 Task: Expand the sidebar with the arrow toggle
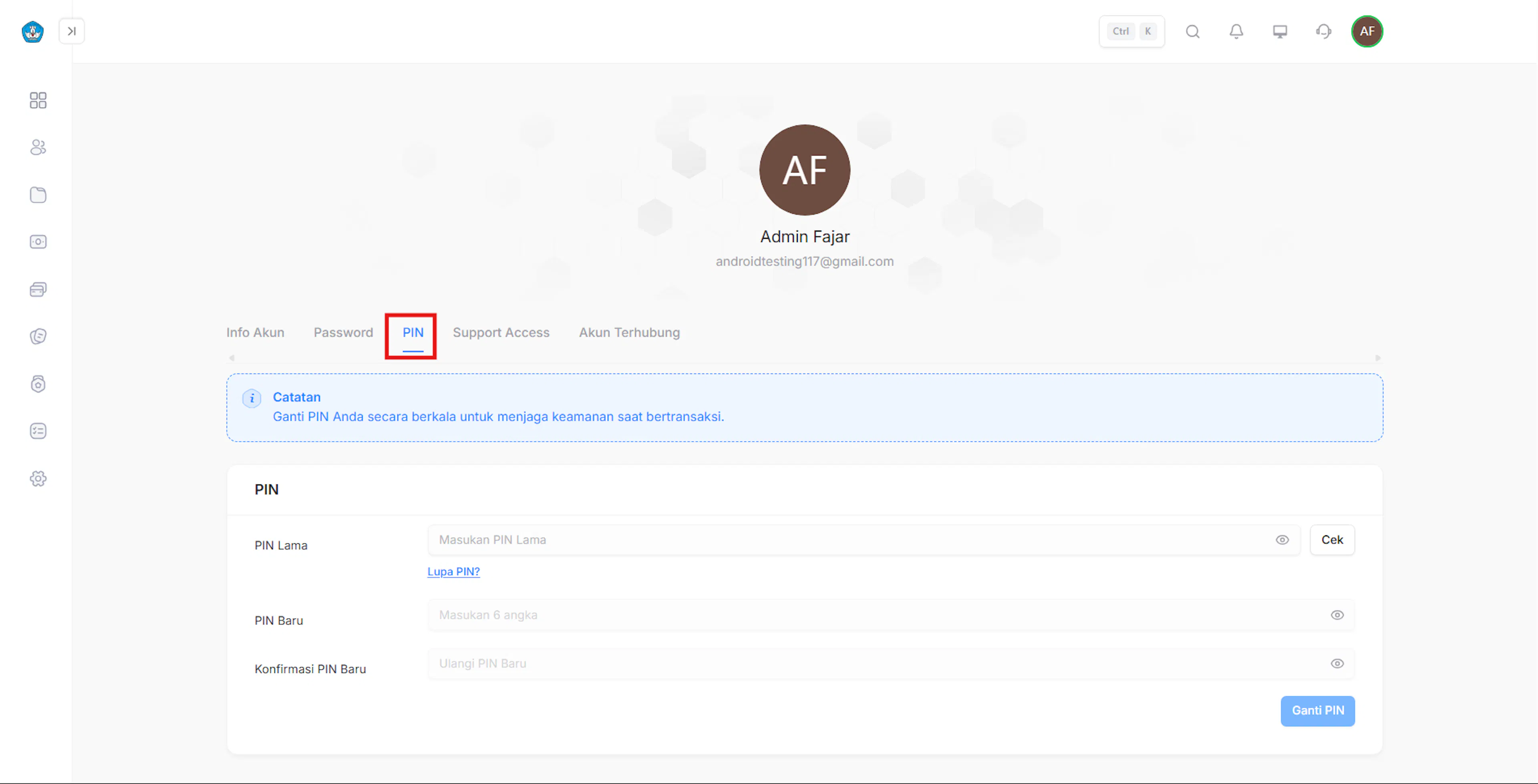72,31
